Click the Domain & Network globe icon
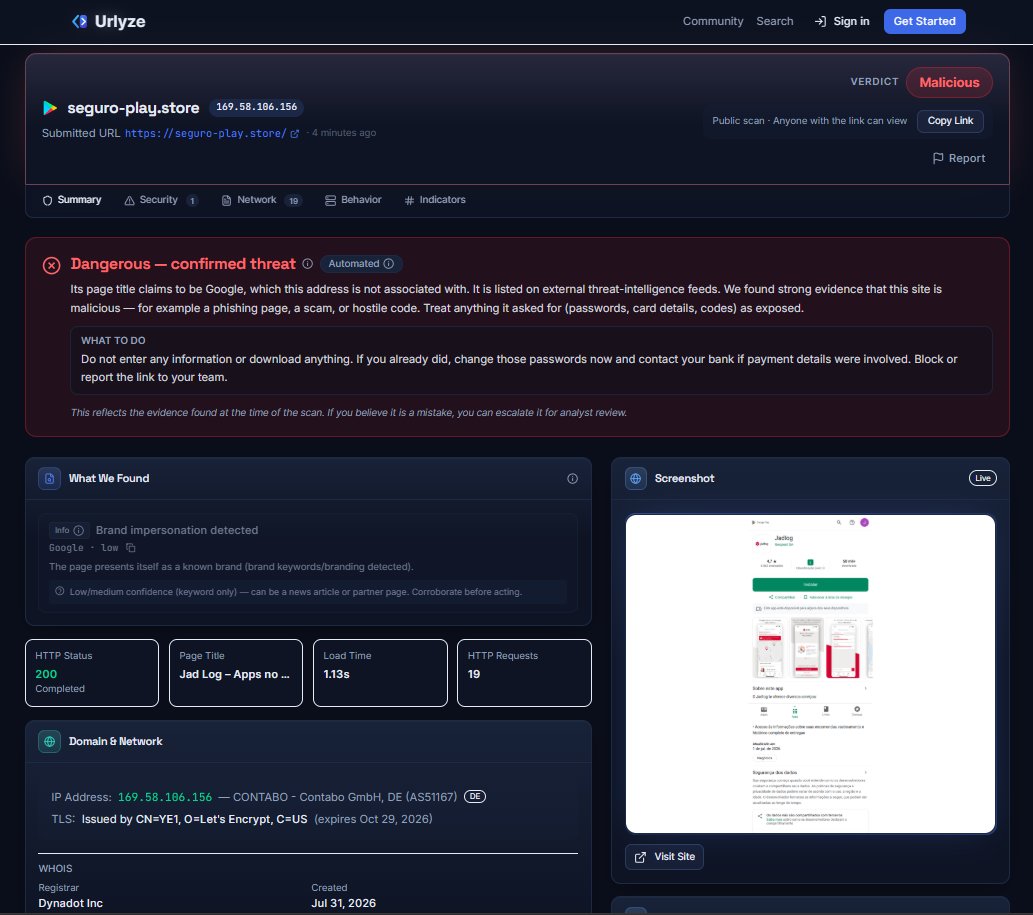The height and width of the screenshot is (915, 1033). coord(49,742)
